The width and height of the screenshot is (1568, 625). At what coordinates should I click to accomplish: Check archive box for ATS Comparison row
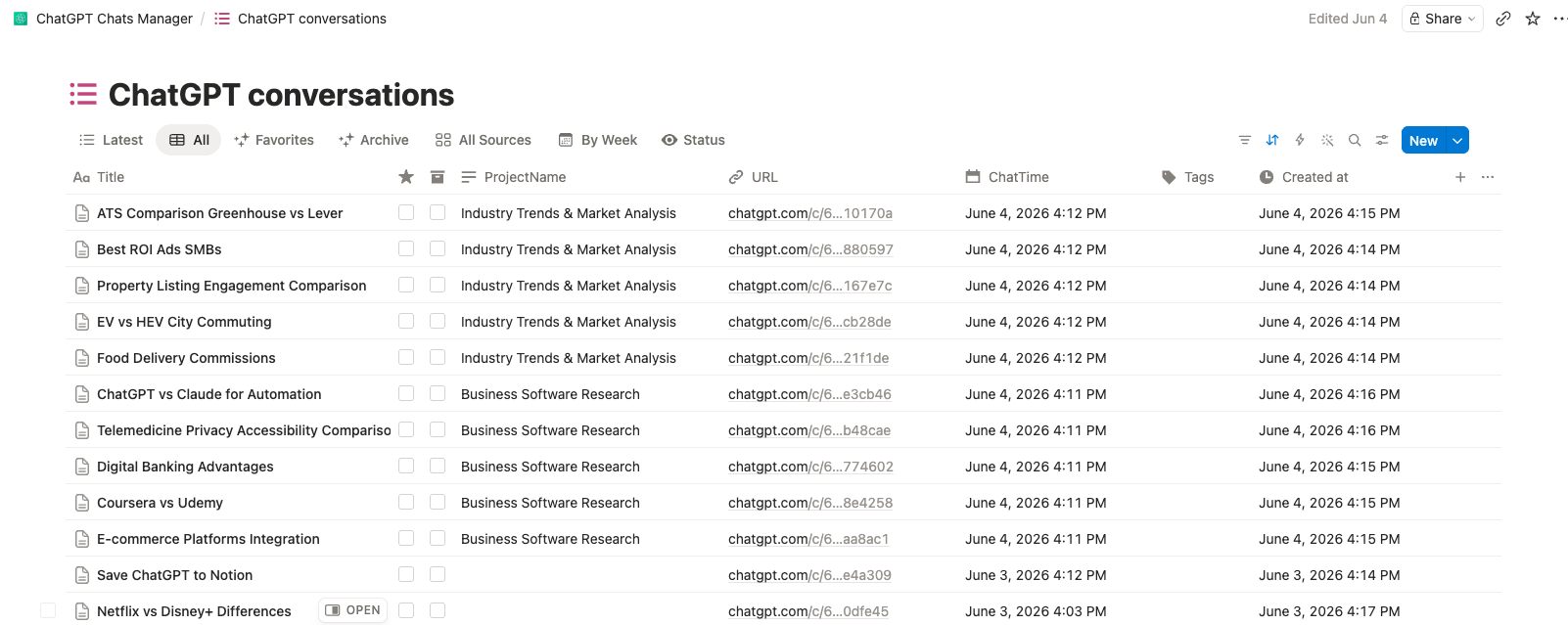click(x=438, y=212)
